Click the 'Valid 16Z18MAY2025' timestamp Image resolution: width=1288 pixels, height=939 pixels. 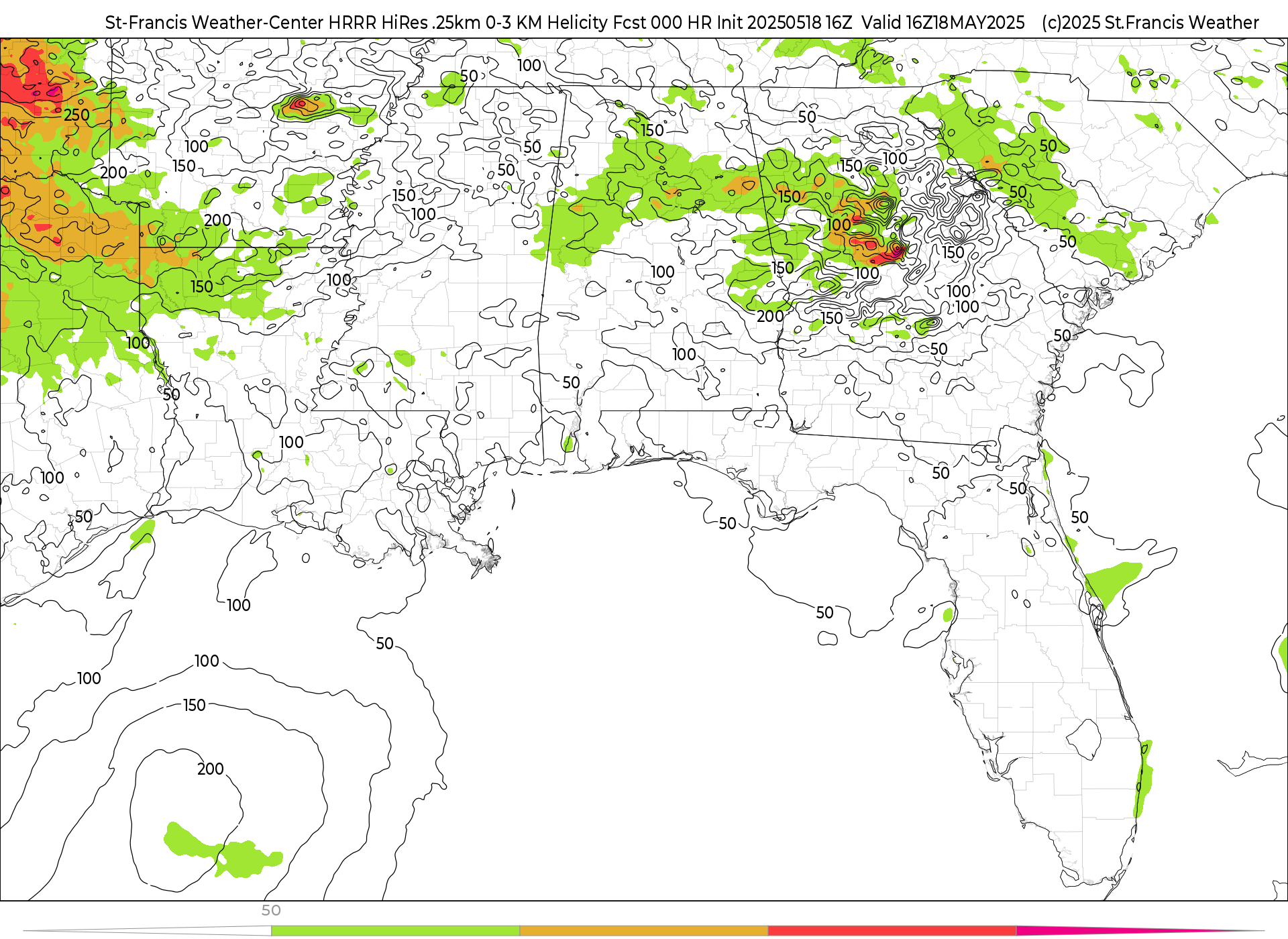tap(943, 23)
